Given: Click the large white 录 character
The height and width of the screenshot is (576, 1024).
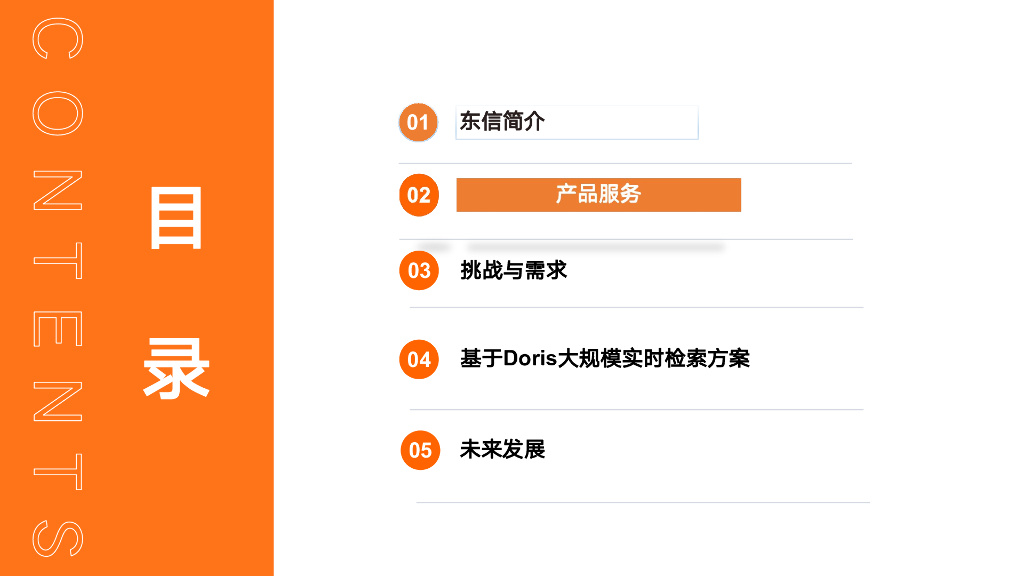Looking at the screenshot, I should click(176, 367).
